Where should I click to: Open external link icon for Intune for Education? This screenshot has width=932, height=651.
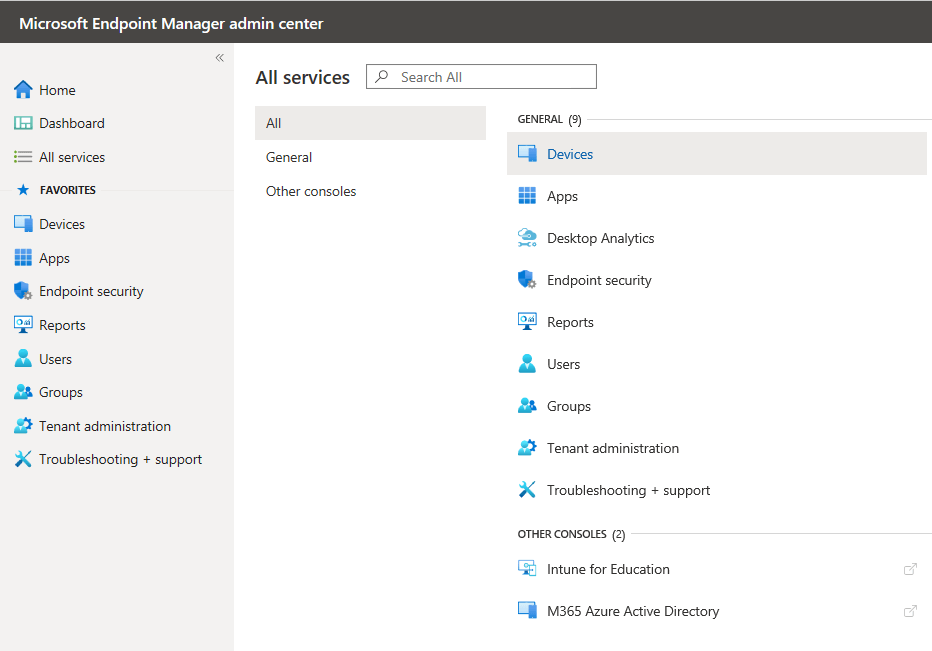tap(910, 569)
